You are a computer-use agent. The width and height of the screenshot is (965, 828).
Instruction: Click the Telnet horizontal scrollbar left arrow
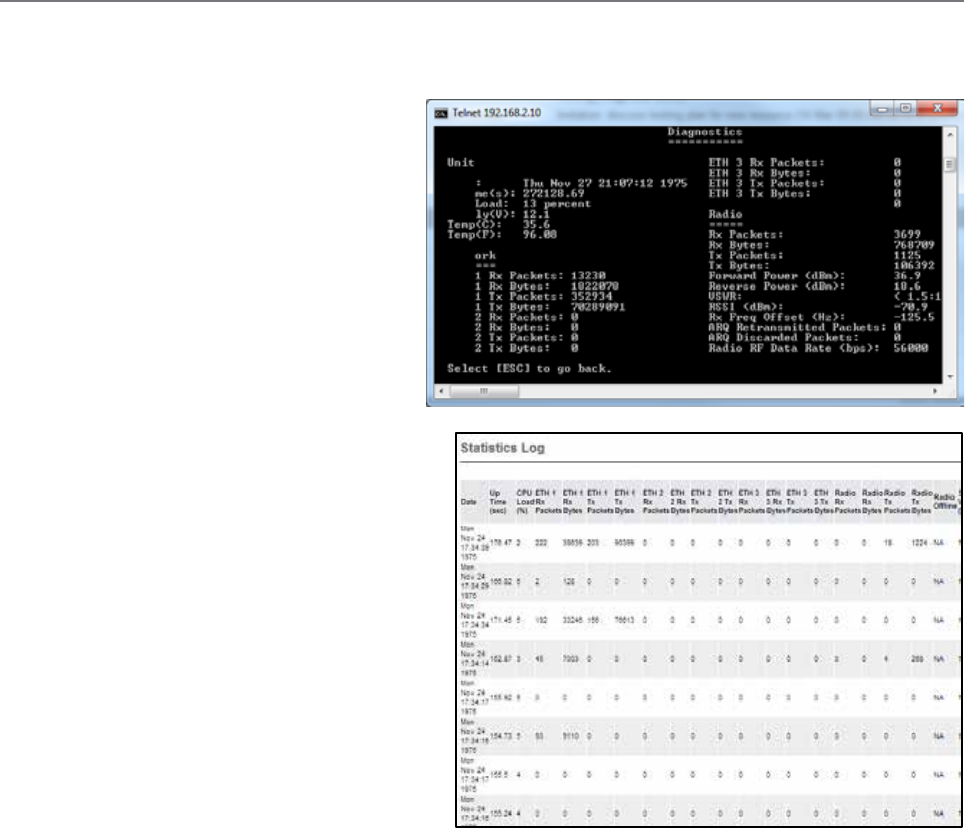(441, 391)
